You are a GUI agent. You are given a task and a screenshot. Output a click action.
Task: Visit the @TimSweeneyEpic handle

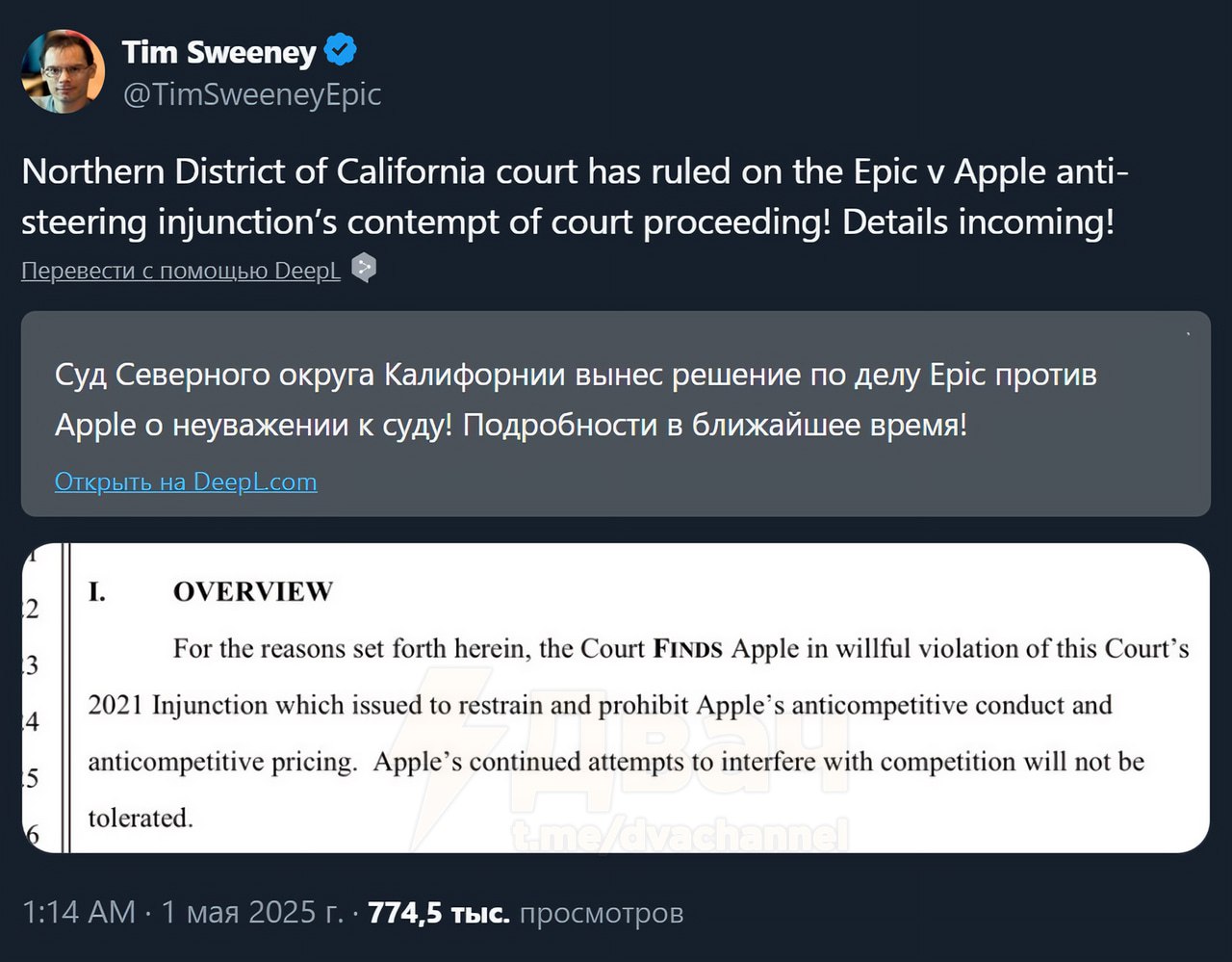pos(252,94)
